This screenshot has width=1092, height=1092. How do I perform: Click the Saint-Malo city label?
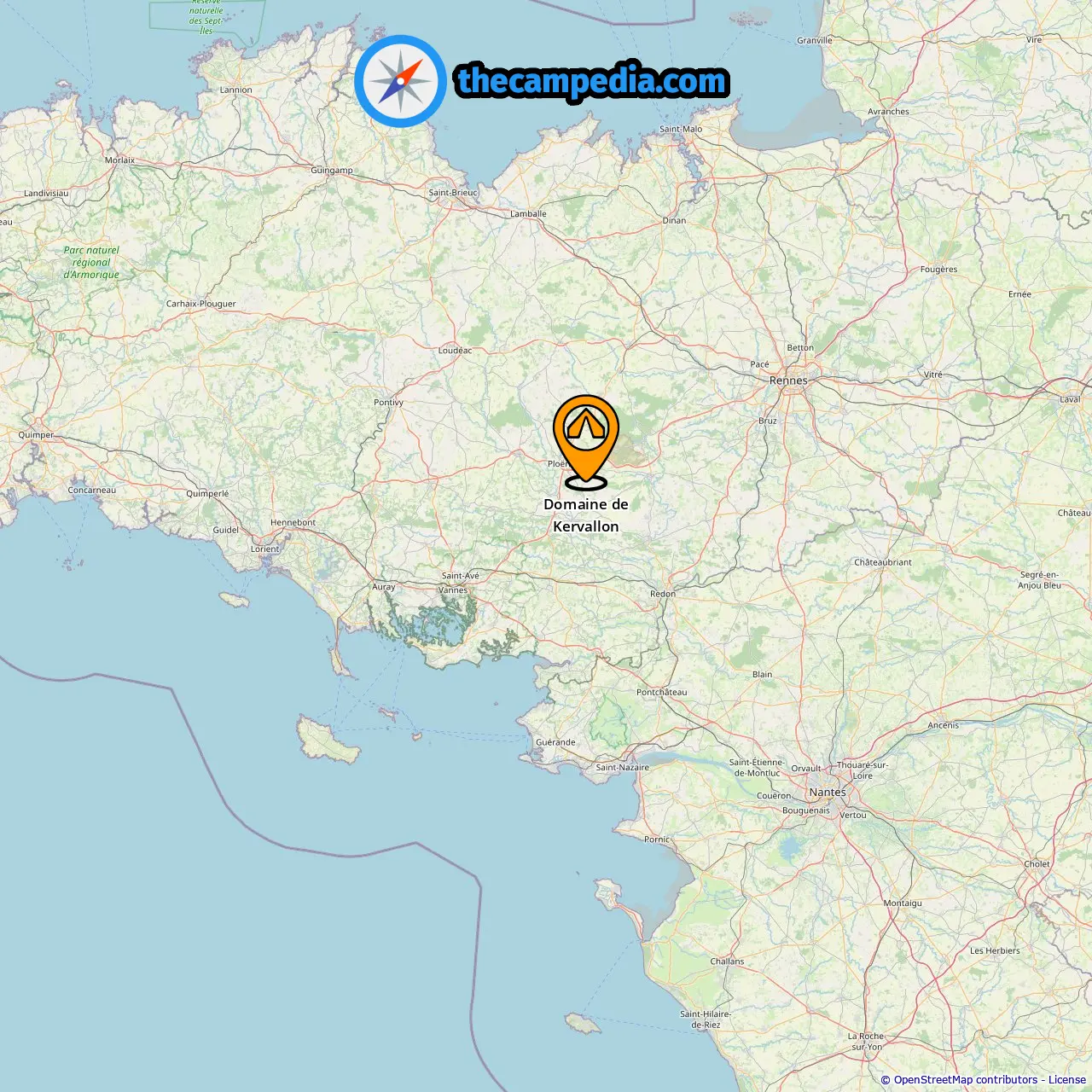tap(681, 129)
